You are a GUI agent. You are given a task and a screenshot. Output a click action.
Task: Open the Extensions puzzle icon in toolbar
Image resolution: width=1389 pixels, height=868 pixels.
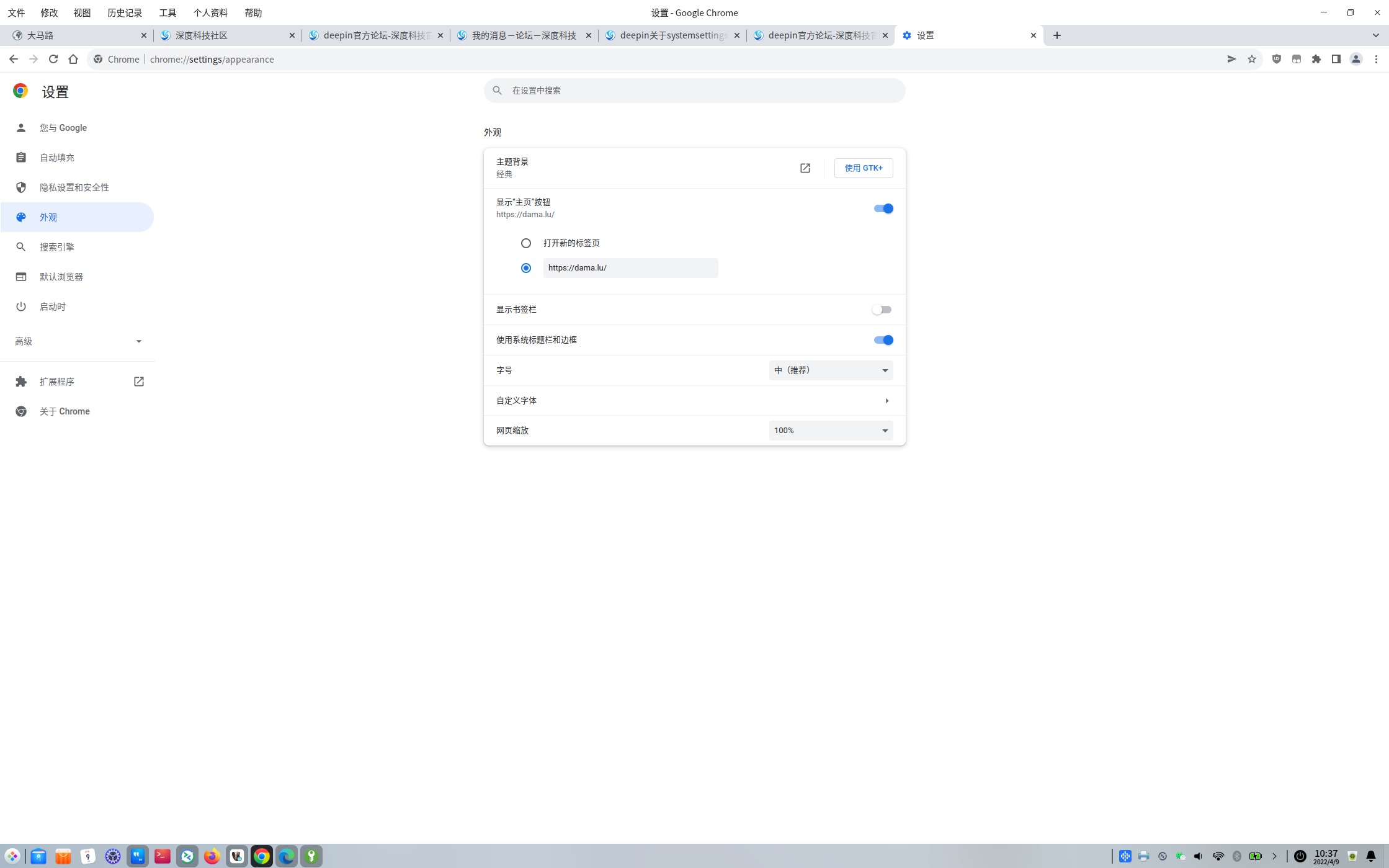click(x=1316, y=59)
